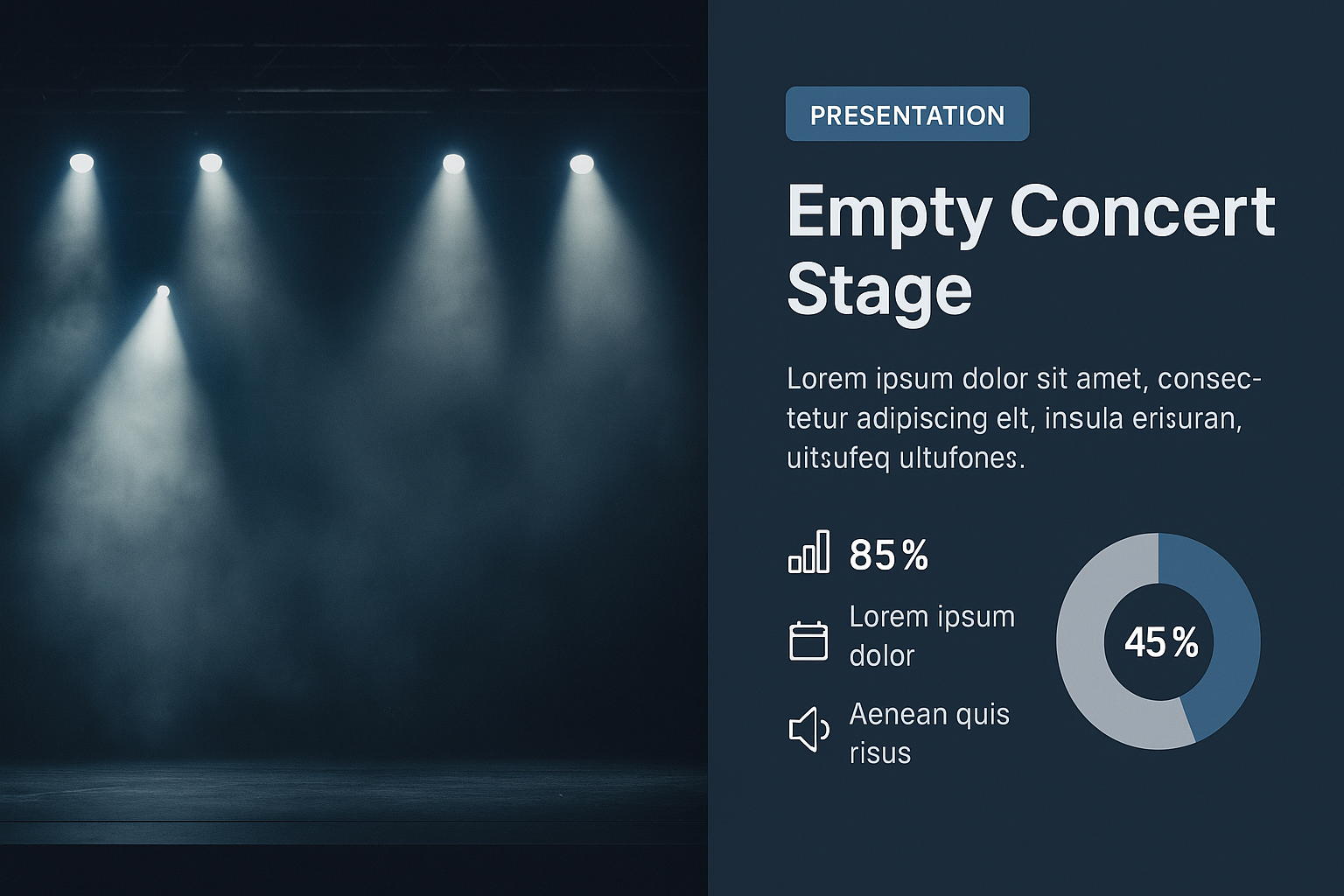Click the leftmost ceiling spotlight lamp
Screen dimensions: 1344x896
point(81,163)
